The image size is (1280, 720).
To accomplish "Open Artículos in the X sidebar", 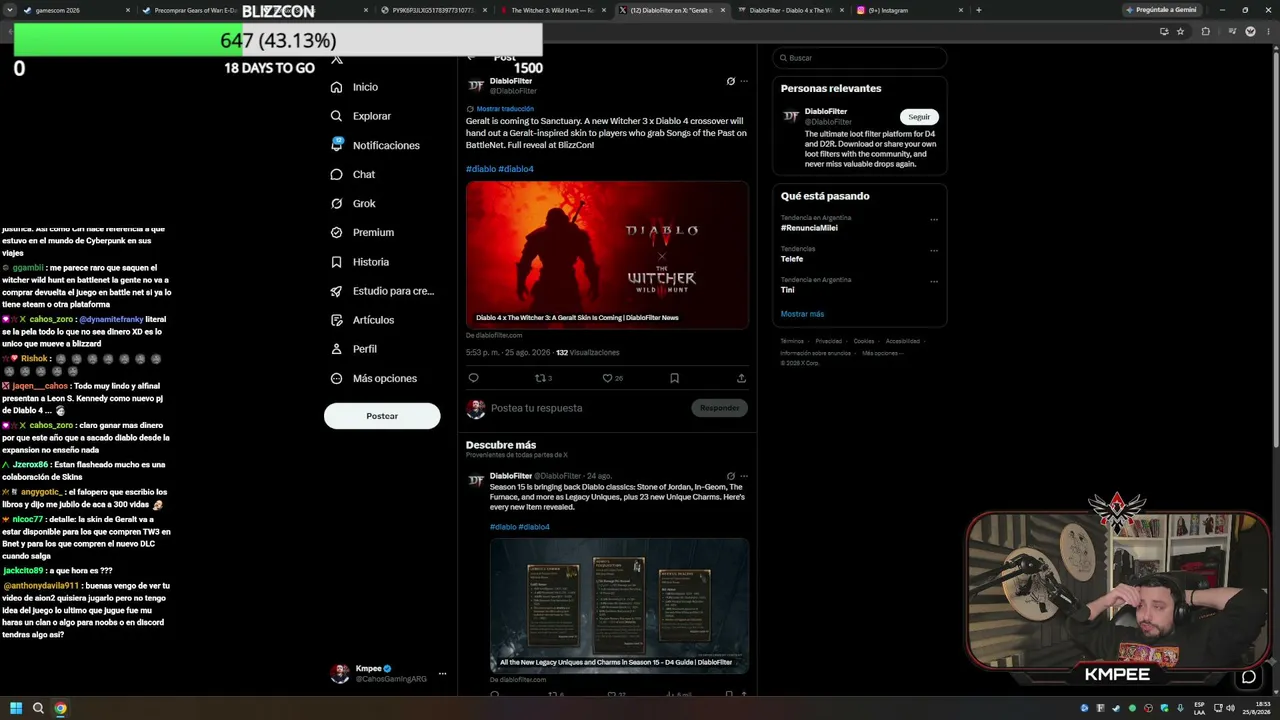I will coord(362,320).
